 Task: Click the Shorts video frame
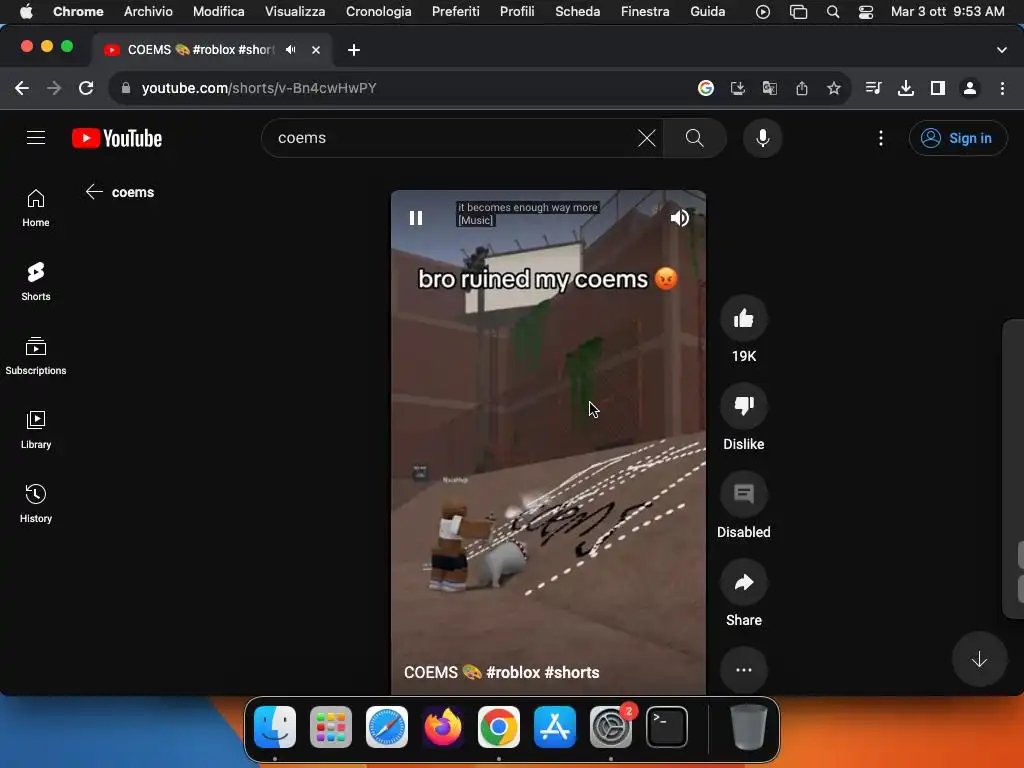548,442
